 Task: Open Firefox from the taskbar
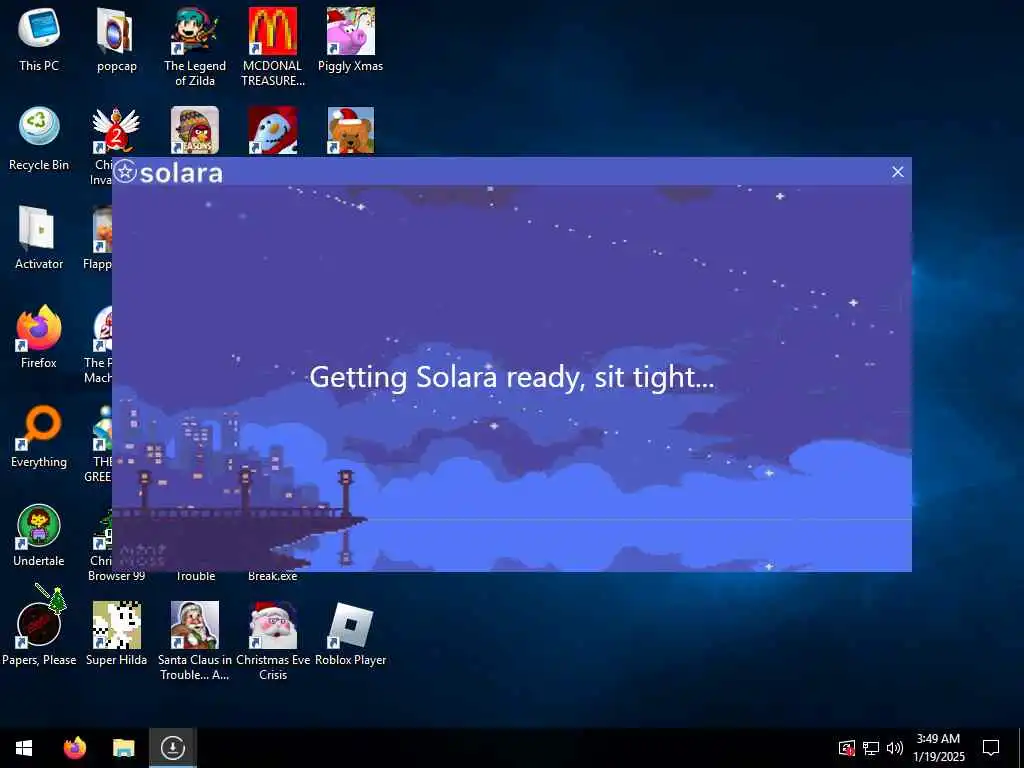(x=75, y=748)
